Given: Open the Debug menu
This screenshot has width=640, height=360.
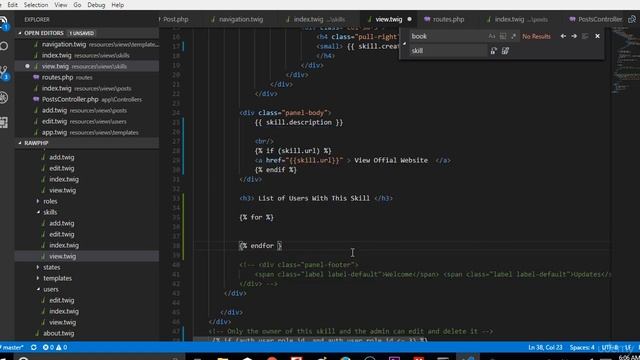Looking at the screenshot, I should pyautogui.click(x=96, y=5).
